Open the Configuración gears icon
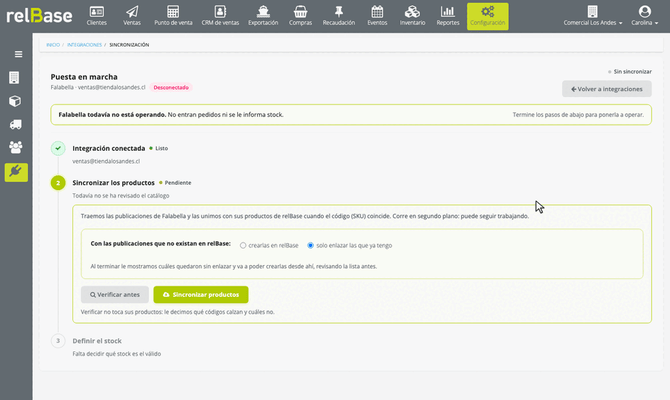The image size is (670, 400). point(488,11)
